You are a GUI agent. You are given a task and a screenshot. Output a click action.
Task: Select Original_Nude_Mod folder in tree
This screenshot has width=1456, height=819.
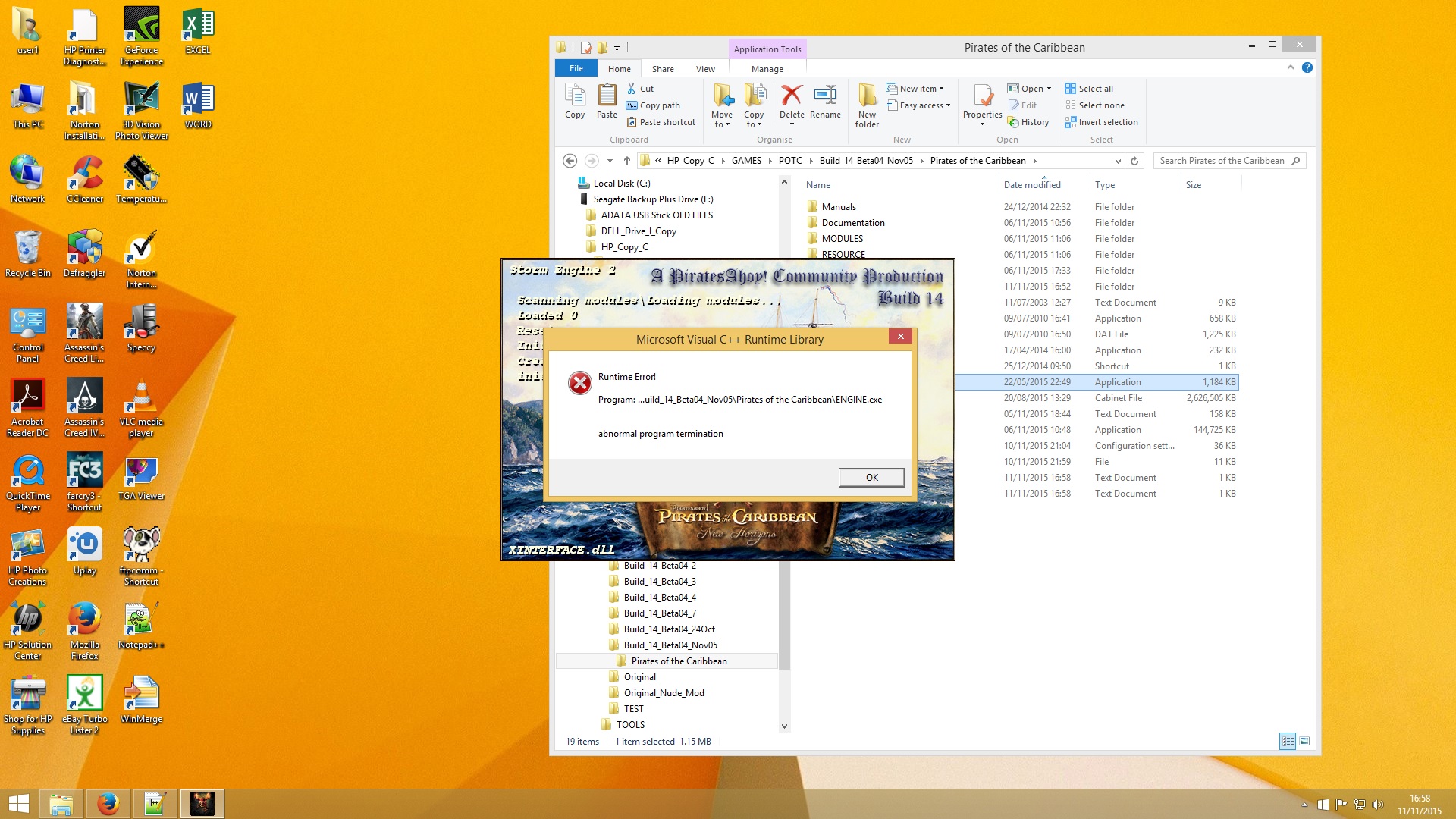point(664,693)
